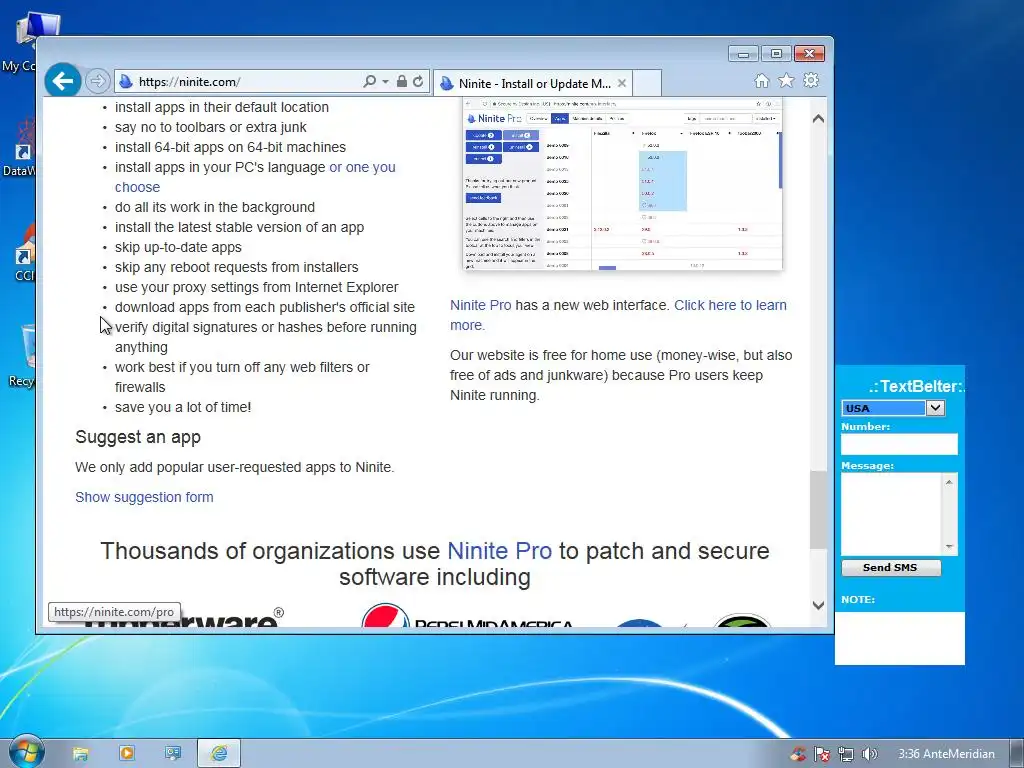Open Windows Explorer from the taskbar
Image resolution: width=1024 pixels, height=768 pixels.
(81, 754)
